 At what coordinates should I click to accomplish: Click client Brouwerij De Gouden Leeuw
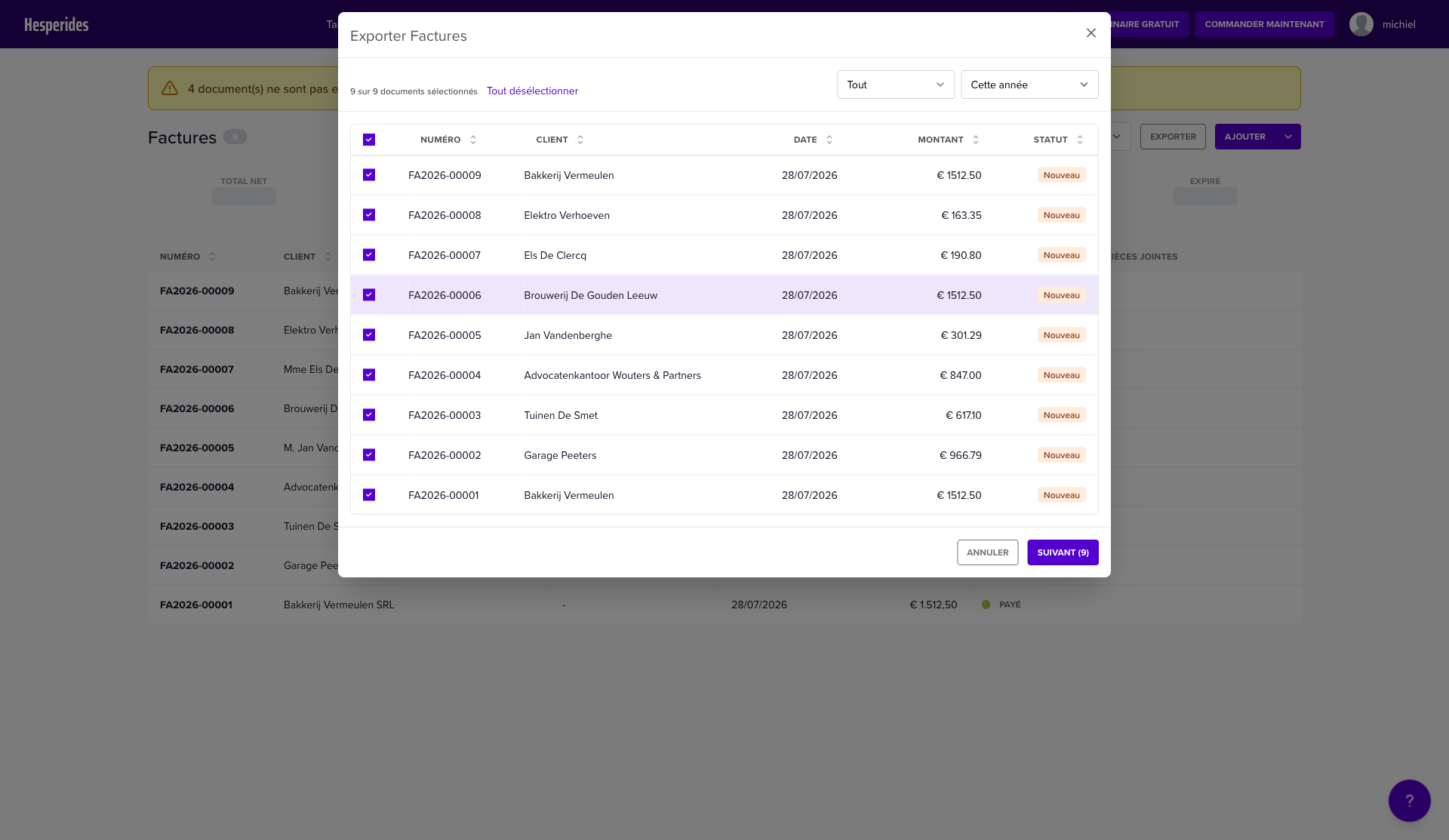590,295
